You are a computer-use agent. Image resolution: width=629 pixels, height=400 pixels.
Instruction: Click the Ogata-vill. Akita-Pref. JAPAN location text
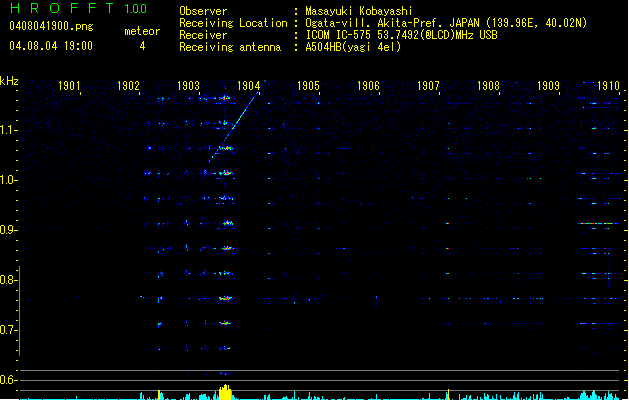click(446, 23)
